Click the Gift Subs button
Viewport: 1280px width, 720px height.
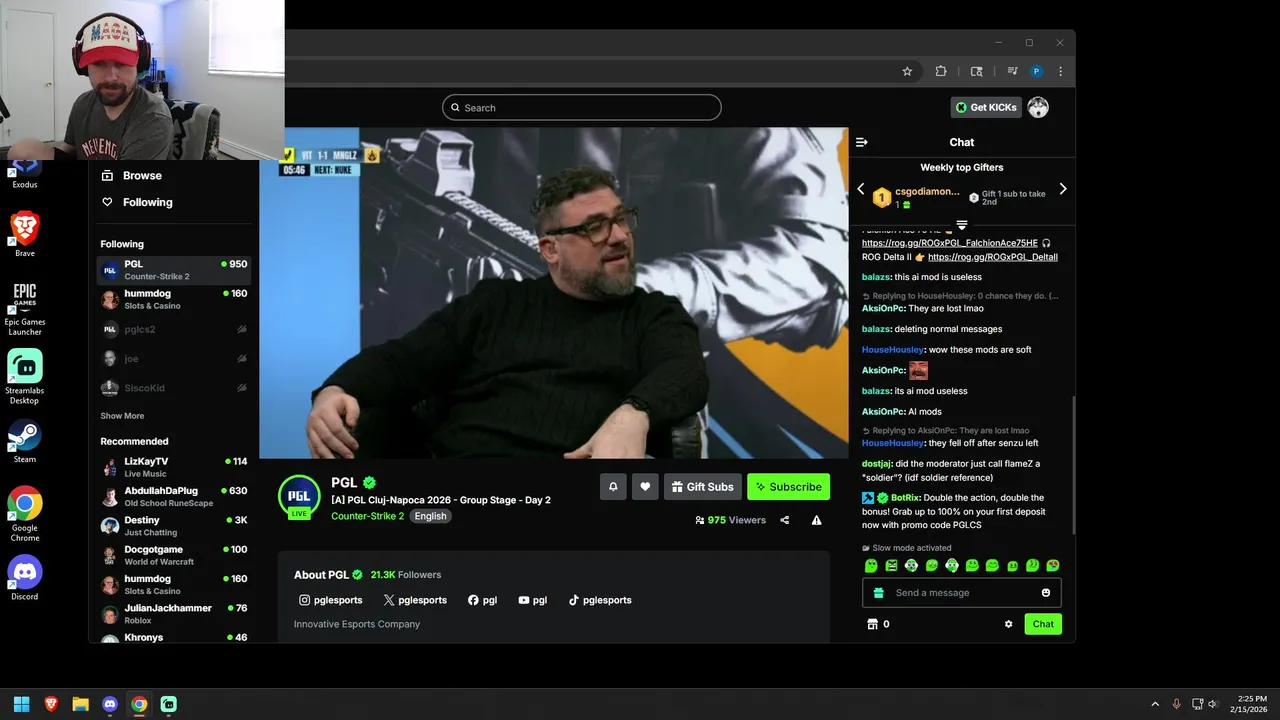703,487
